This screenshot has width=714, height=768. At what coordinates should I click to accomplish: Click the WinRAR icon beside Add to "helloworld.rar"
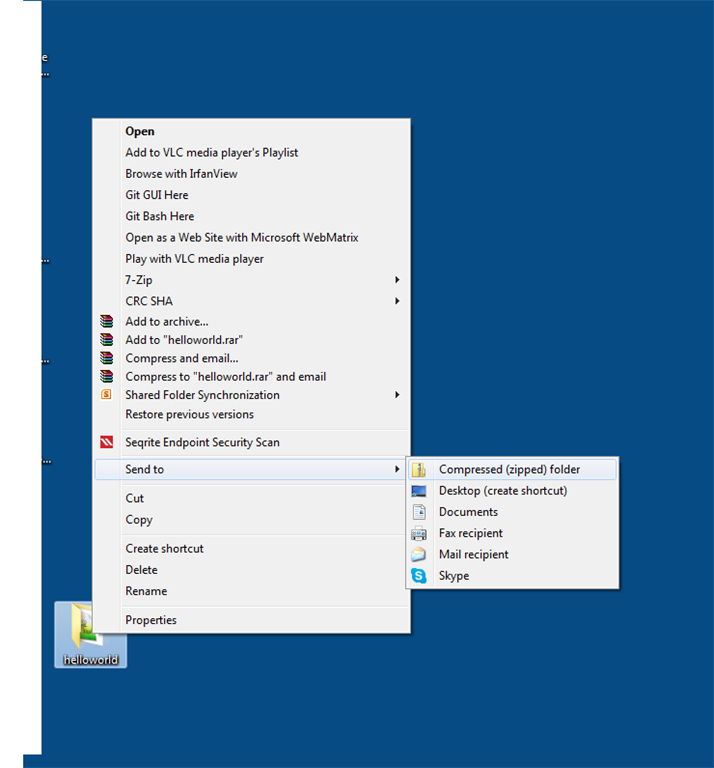[107, 339]
